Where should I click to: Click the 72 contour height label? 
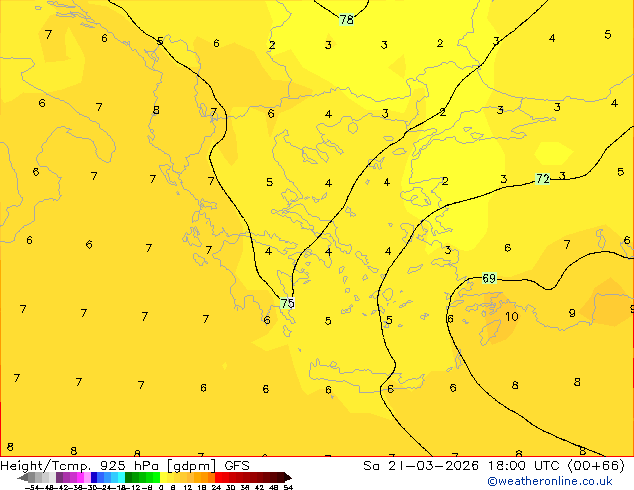click(x=543, y=178)
